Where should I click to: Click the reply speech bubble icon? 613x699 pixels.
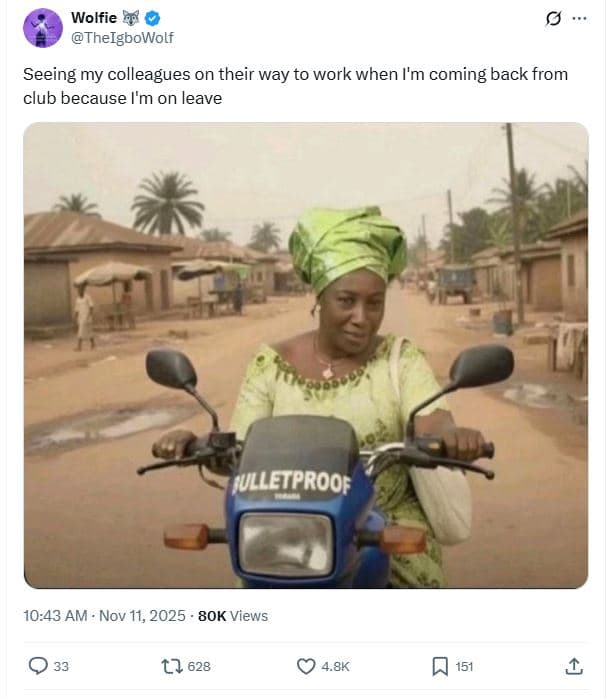(38, 666)
